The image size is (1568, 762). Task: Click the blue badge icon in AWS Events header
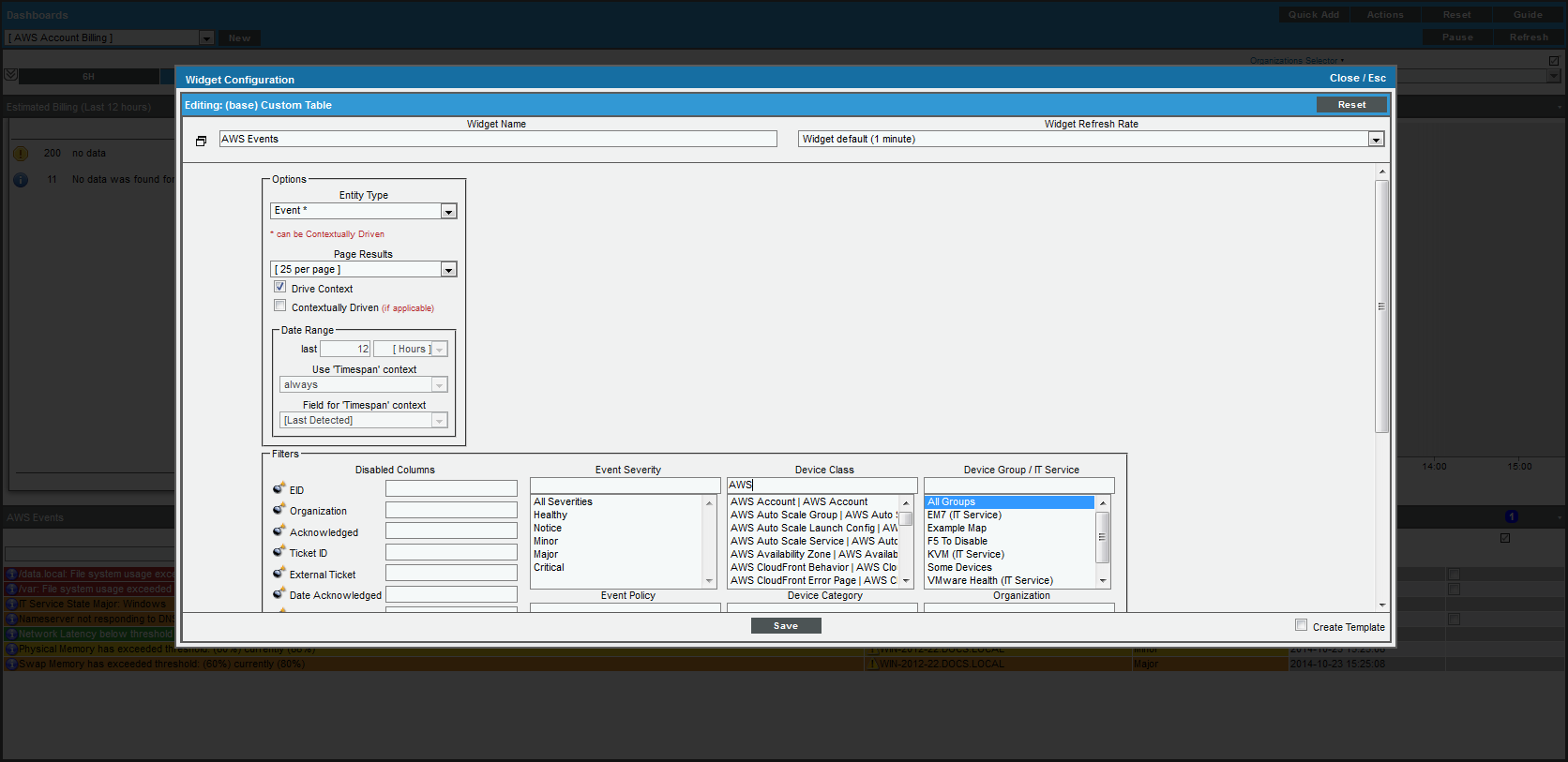[x=1511, y=516]
